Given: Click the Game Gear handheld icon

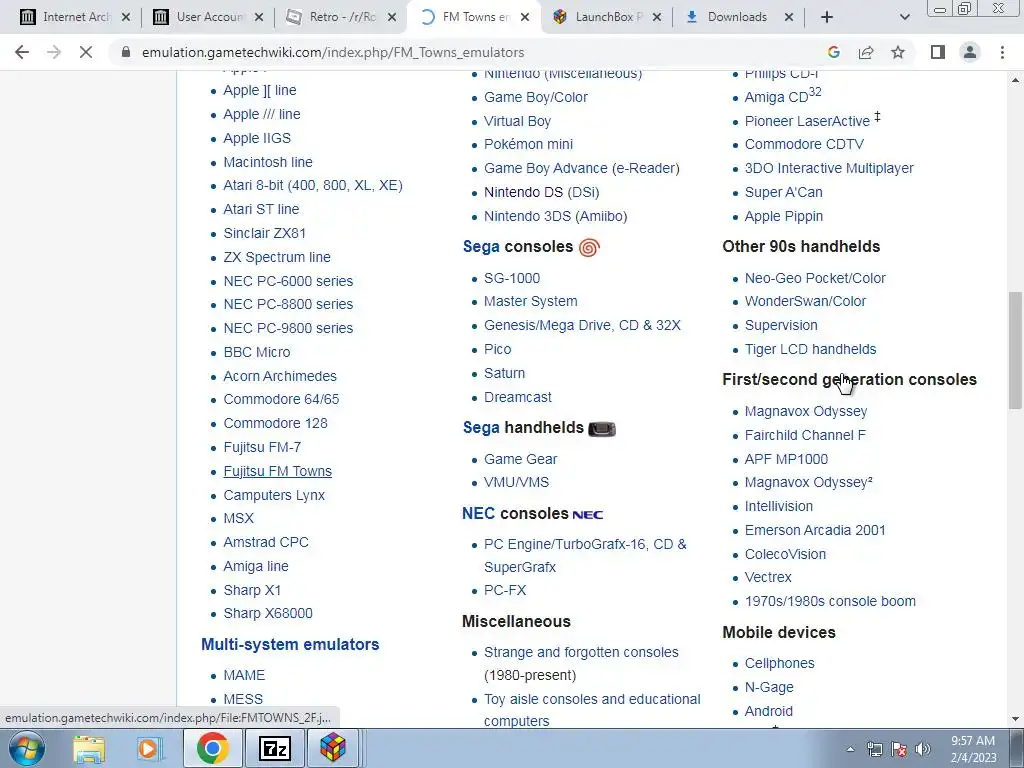Looking at the screenshot, I should coord(601,428).
